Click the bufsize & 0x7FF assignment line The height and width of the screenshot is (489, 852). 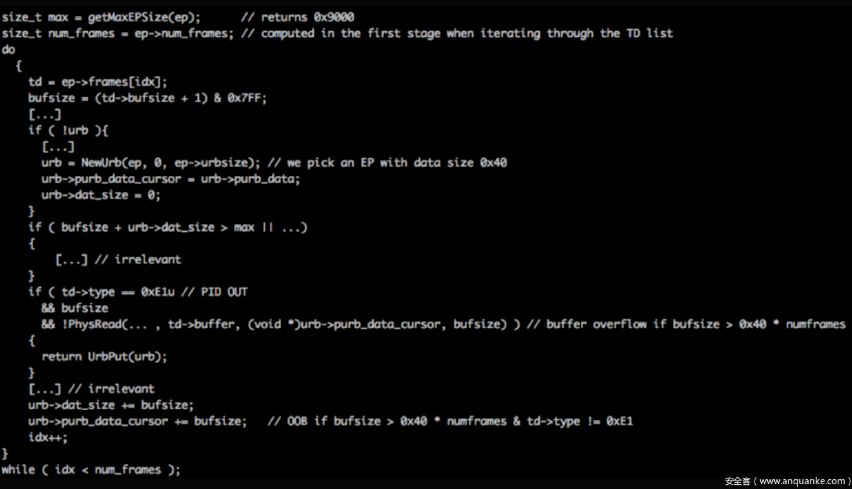click(x=147, y=97)
